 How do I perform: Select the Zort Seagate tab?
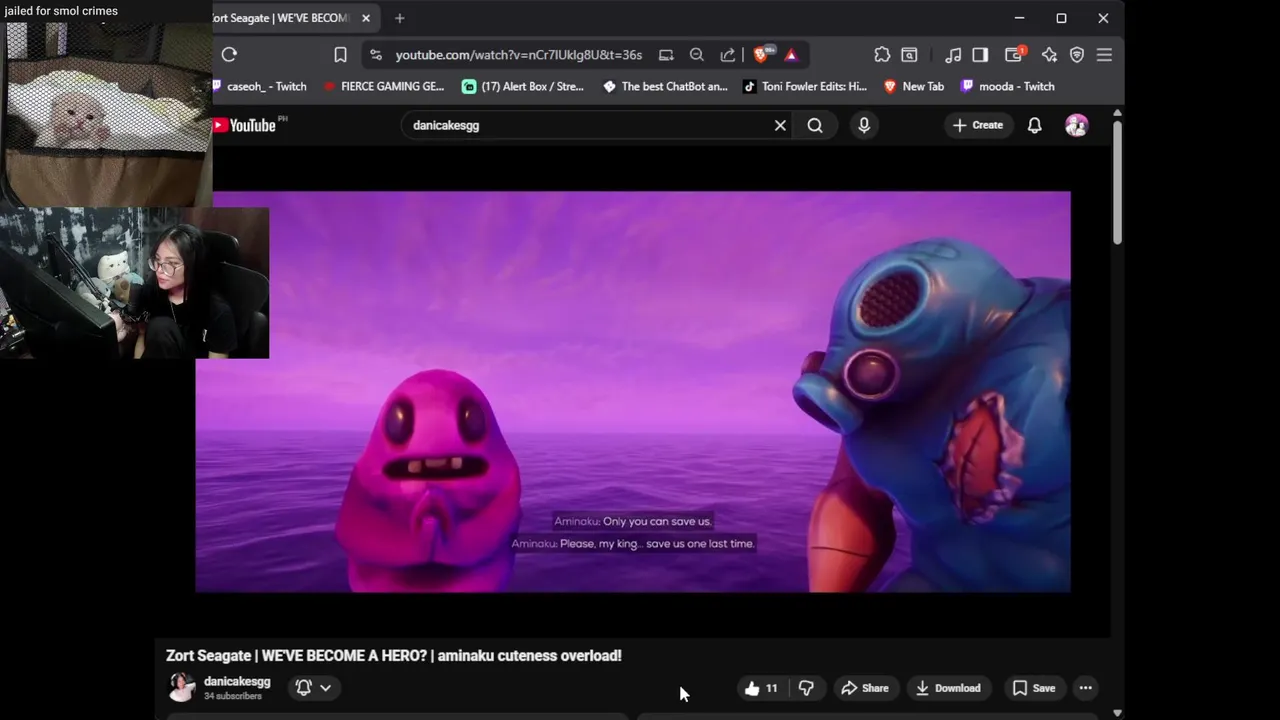tap(280, 18)
